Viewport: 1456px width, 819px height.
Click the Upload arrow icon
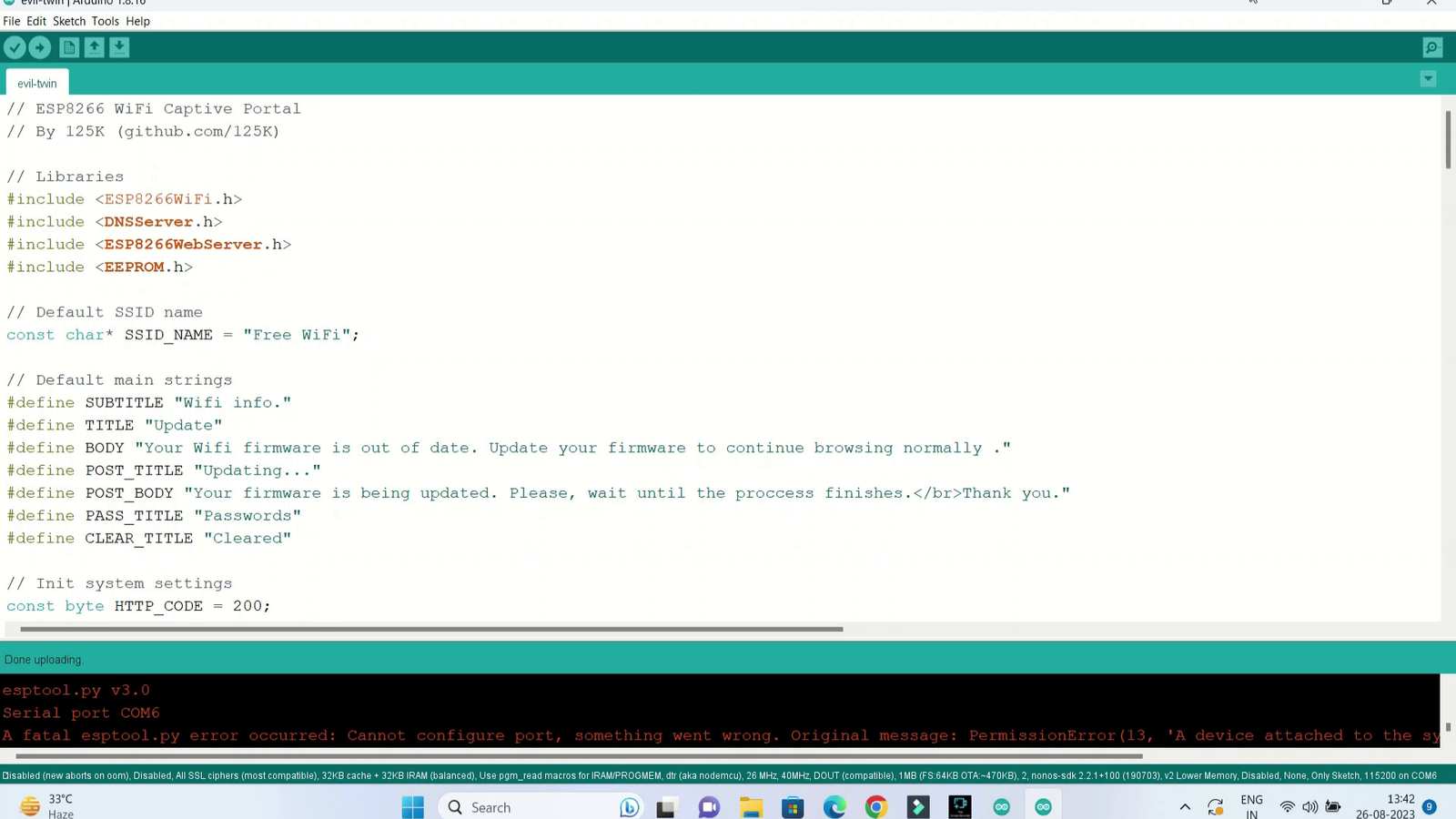pos(40,47)
